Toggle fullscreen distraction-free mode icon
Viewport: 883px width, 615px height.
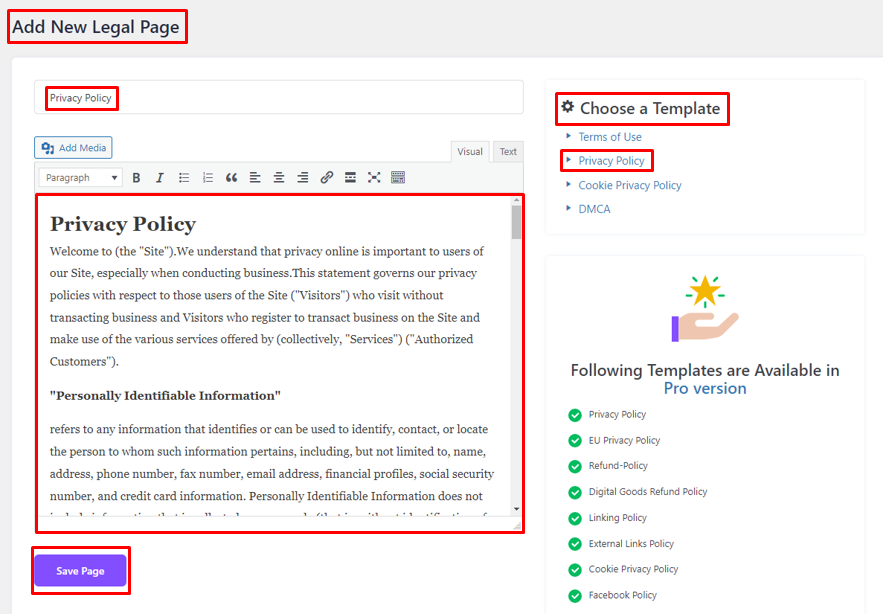pyautogui.click(x=374, y=178)
